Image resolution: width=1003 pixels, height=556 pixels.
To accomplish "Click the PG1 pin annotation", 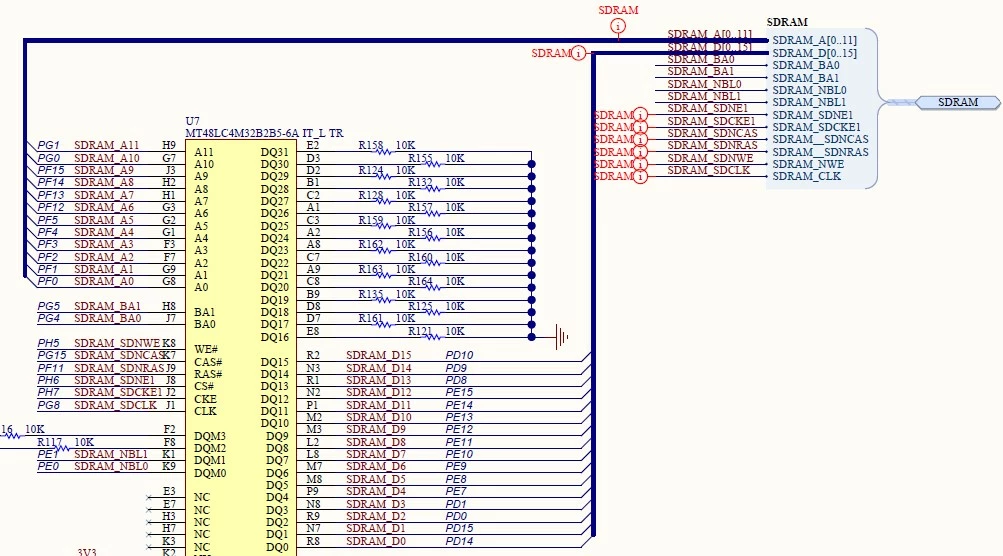I will point(49,145).
